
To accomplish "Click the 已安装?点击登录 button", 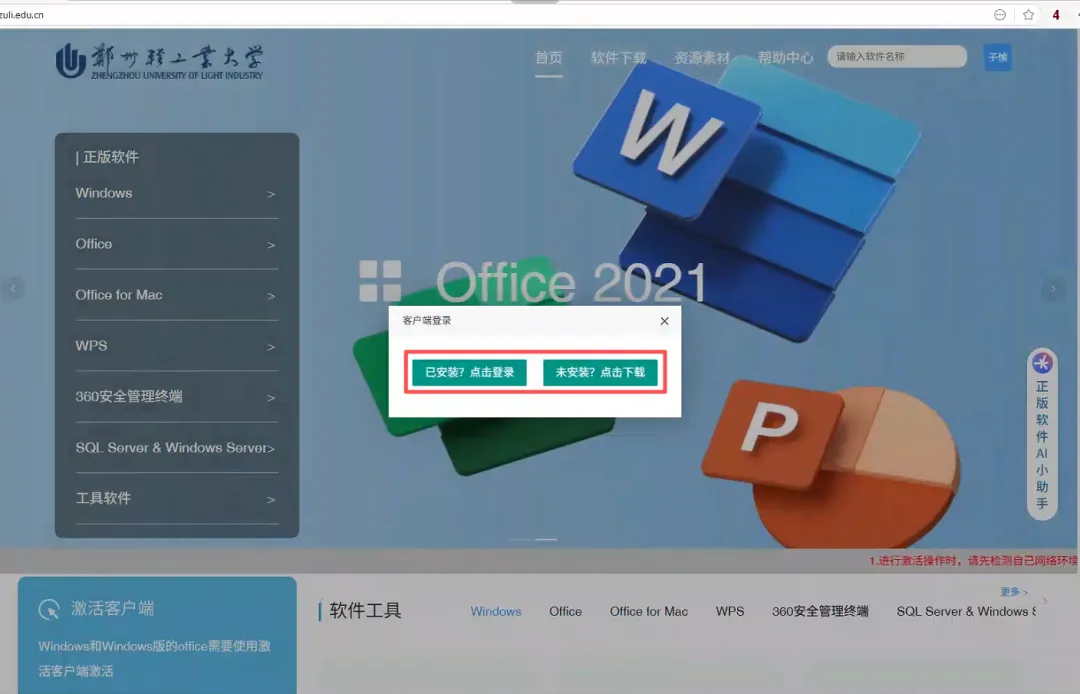I will (x=469, y=372).
